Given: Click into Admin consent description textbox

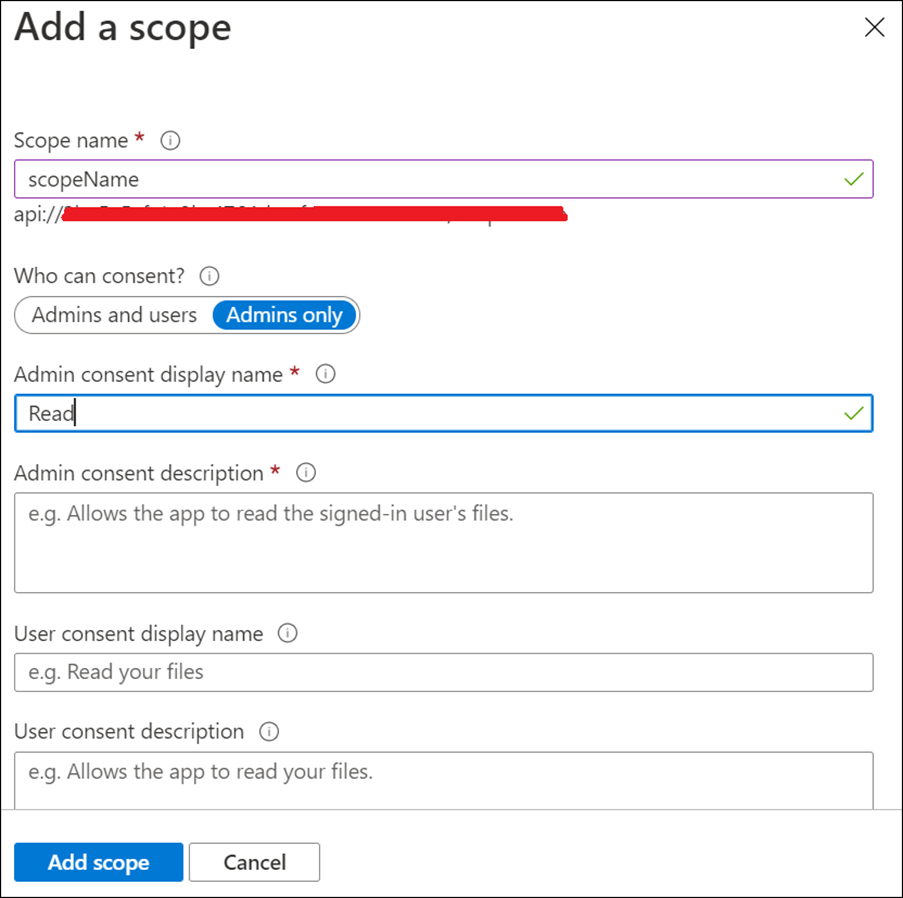Looking at the screenshot, I should pos(443,542).
